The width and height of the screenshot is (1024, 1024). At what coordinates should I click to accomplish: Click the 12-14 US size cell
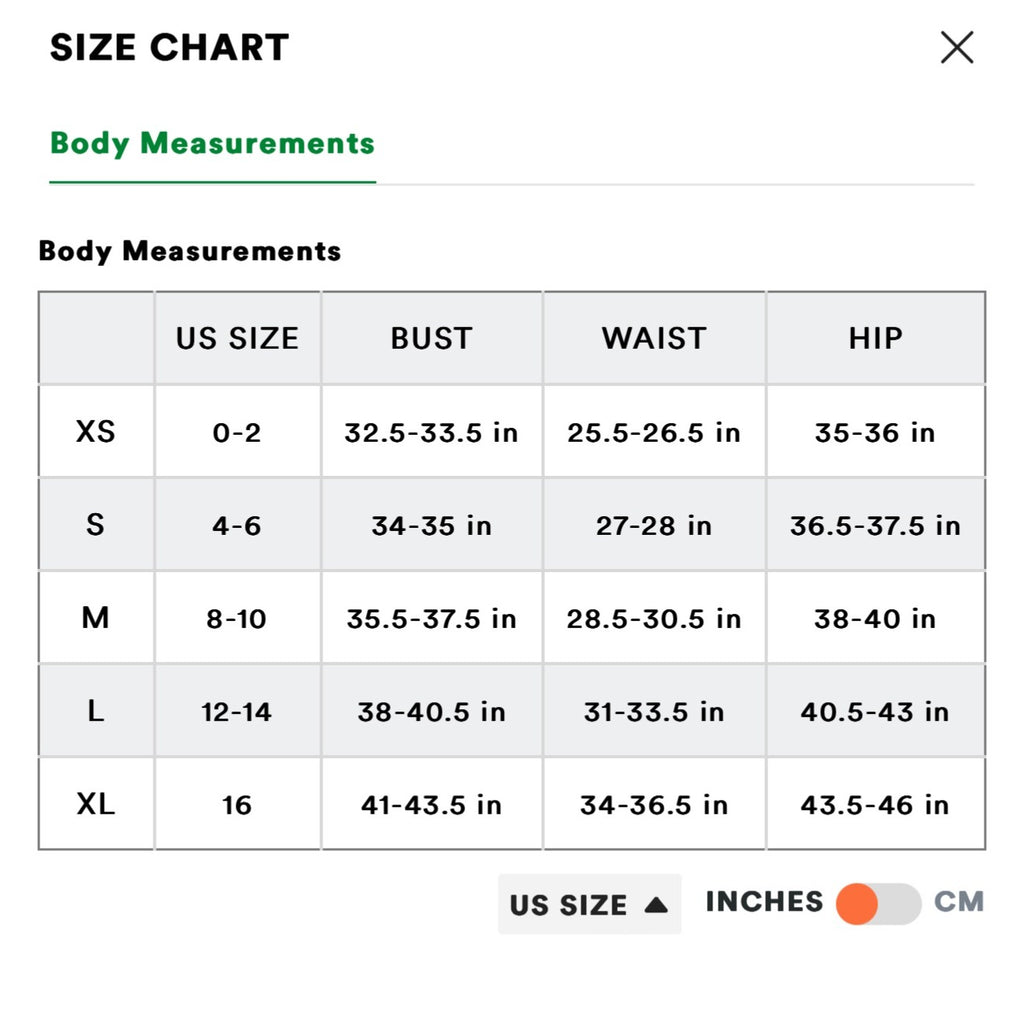click(237, 712)
